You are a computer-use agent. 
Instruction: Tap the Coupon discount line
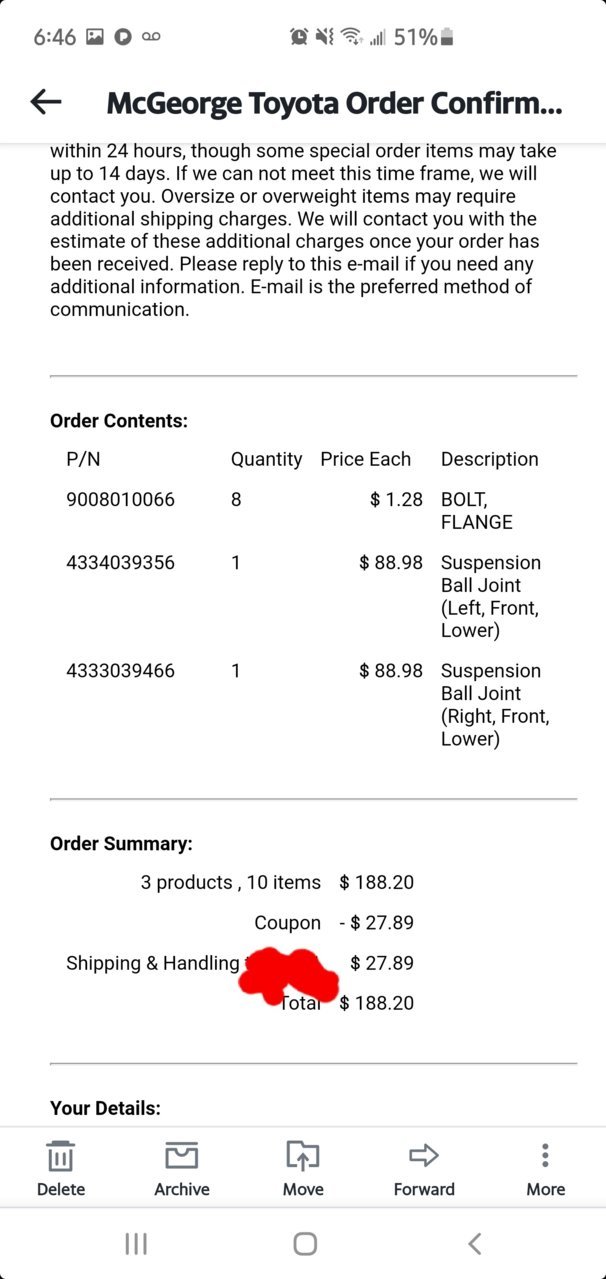(x=334, y=923)
